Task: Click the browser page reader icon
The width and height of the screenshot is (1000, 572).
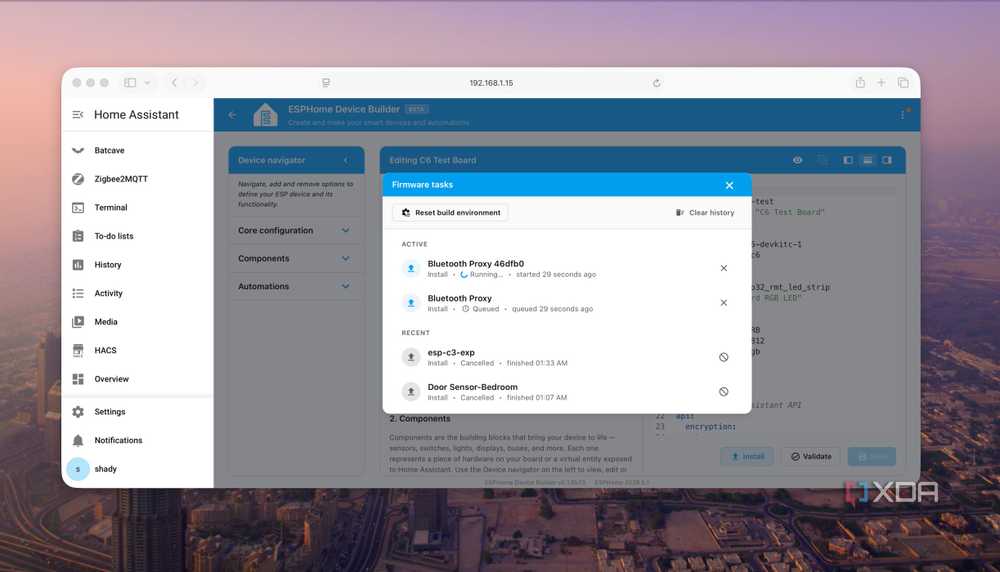Action: point(326,83)
